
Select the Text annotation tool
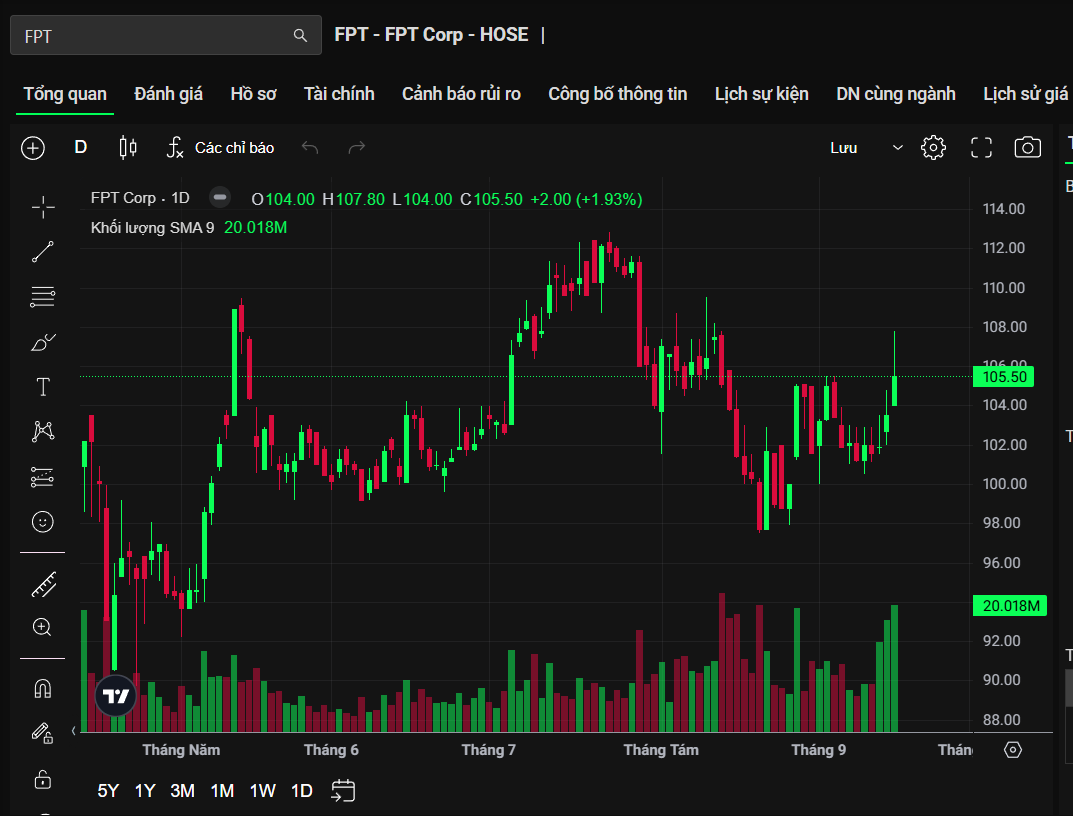[x=43, y=387]
